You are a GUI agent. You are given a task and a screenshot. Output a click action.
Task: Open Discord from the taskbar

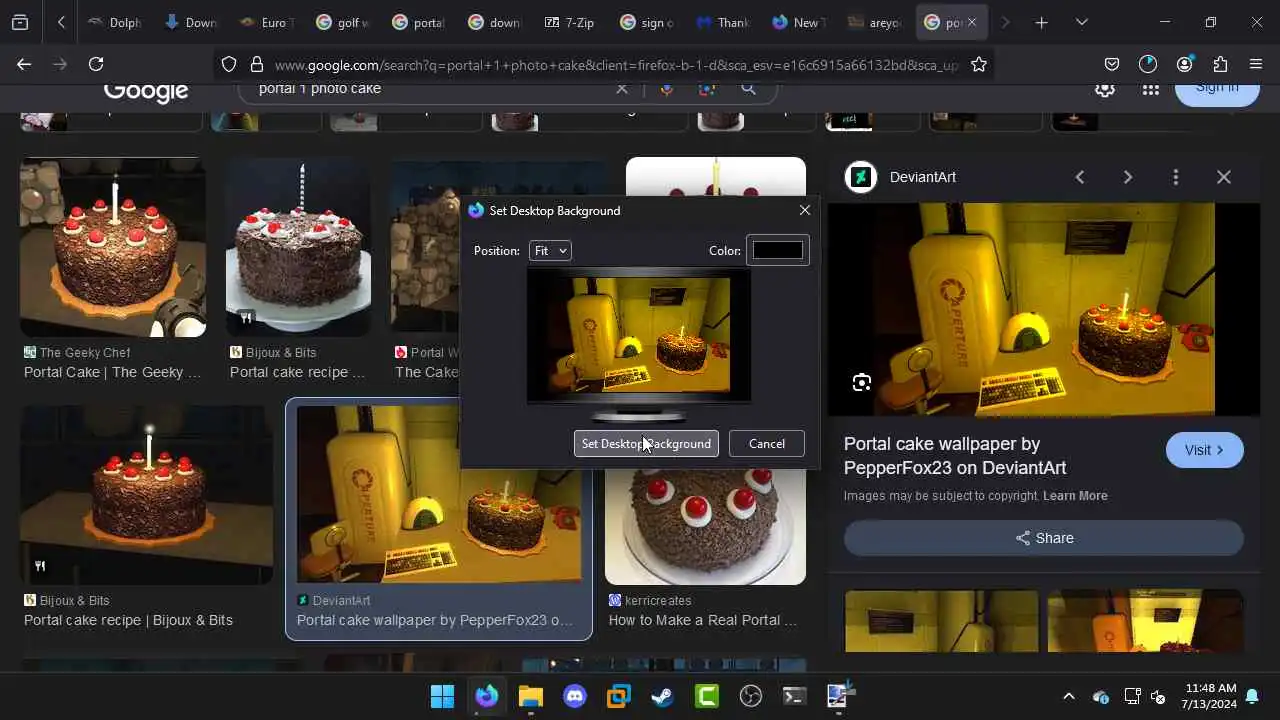(574, 696)
